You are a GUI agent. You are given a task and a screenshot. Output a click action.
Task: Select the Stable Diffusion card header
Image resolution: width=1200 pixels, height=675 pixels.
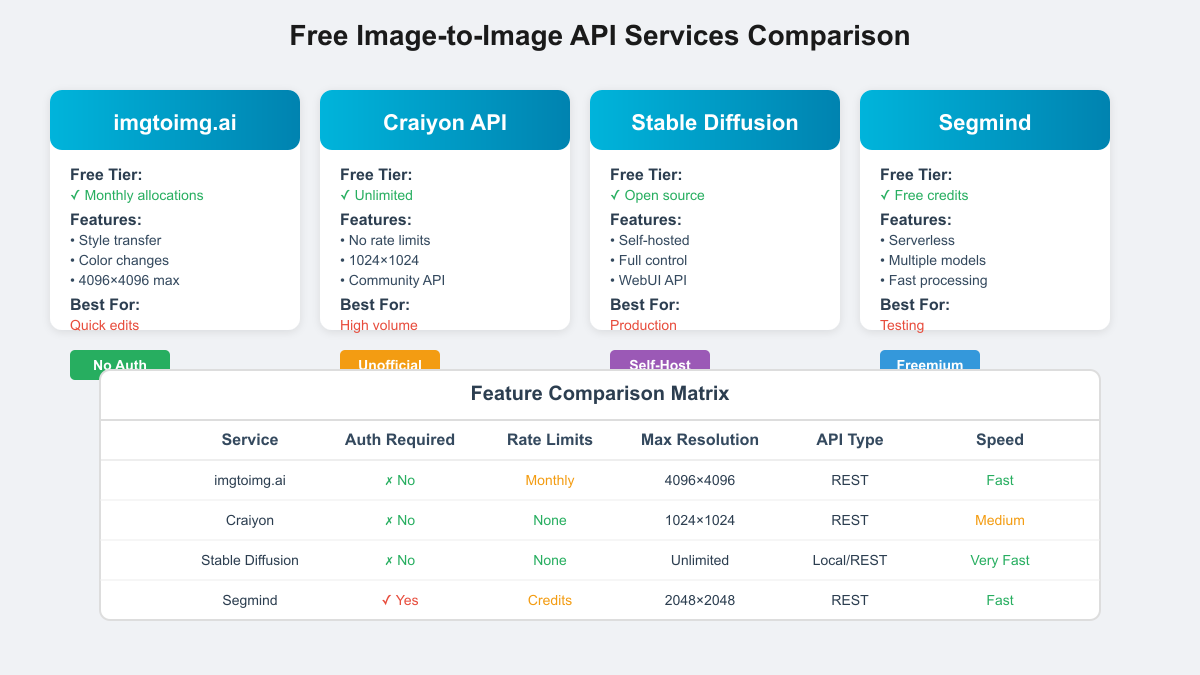click(715, 120)
